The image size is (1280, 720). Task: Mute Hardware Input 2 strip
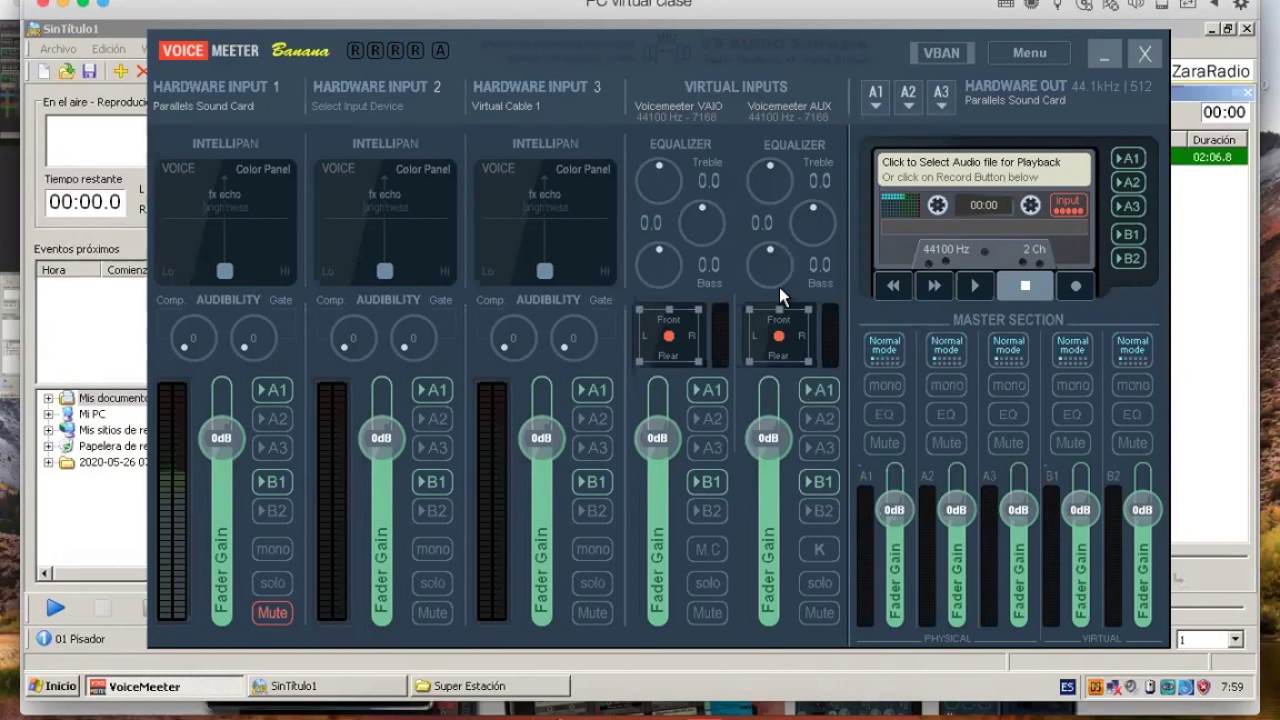point(432,612)
